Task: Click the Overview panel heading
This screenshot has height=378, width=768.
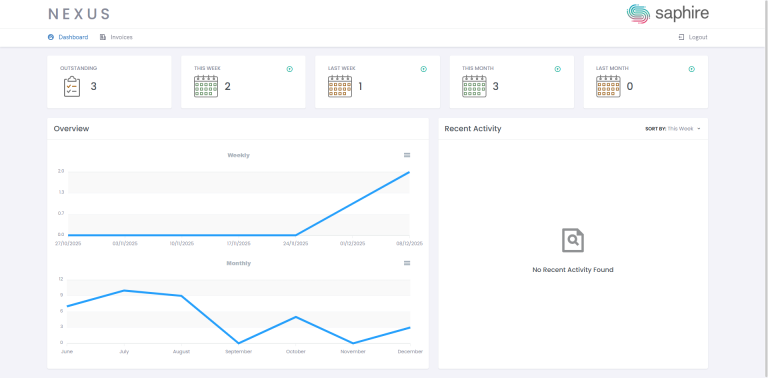Action: (72, 129)
